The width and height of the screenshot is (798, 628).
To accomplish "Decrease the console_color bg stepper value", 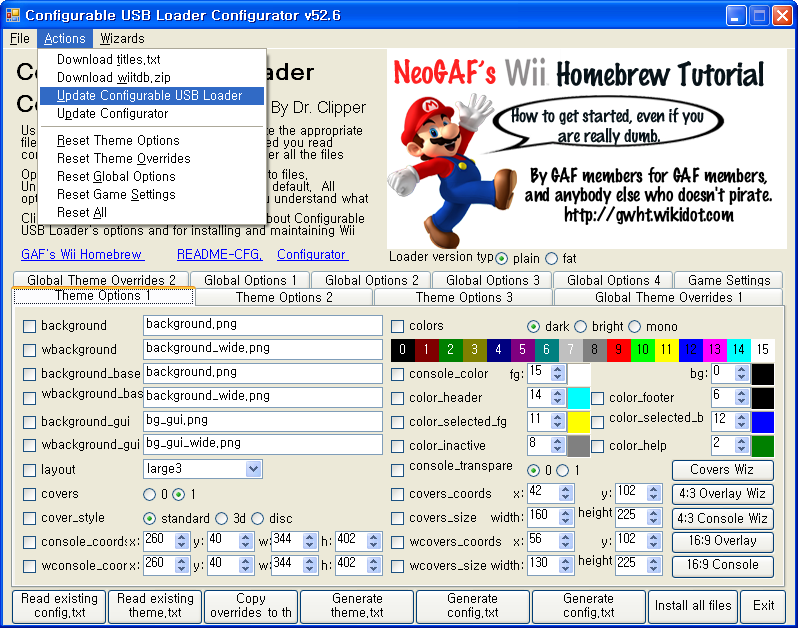I will pos(742,377).
